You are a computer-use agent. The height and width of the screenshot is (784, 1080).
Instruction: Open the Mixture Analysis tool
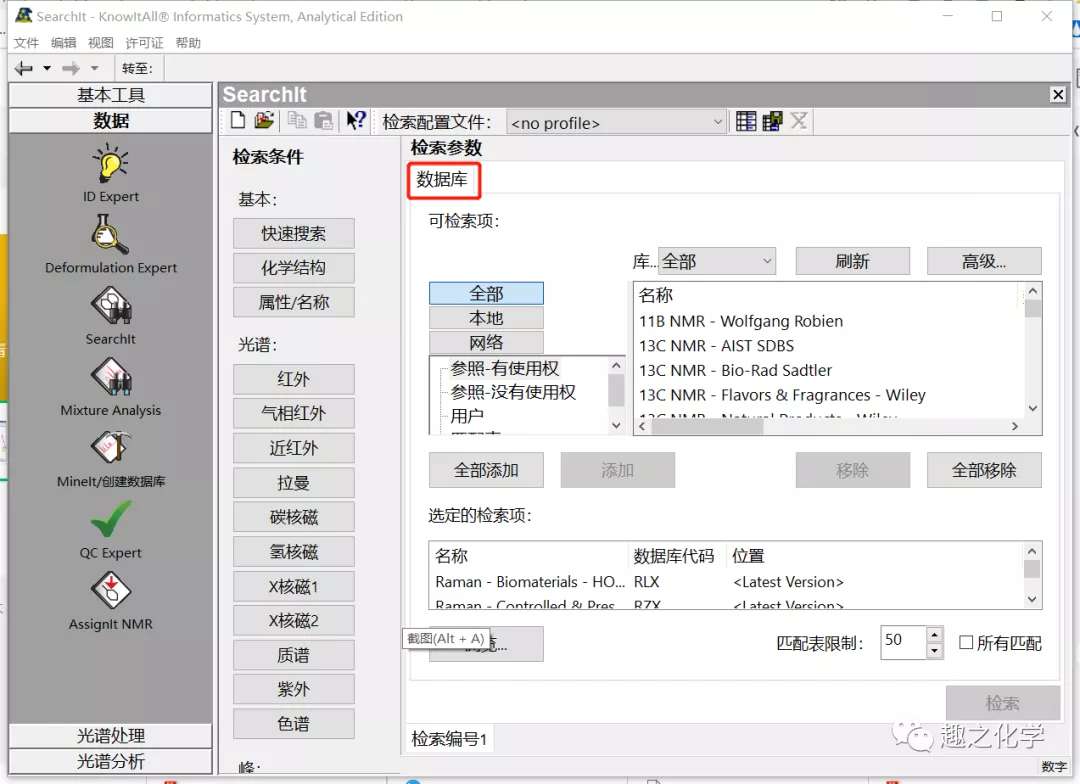click(110, 386)
